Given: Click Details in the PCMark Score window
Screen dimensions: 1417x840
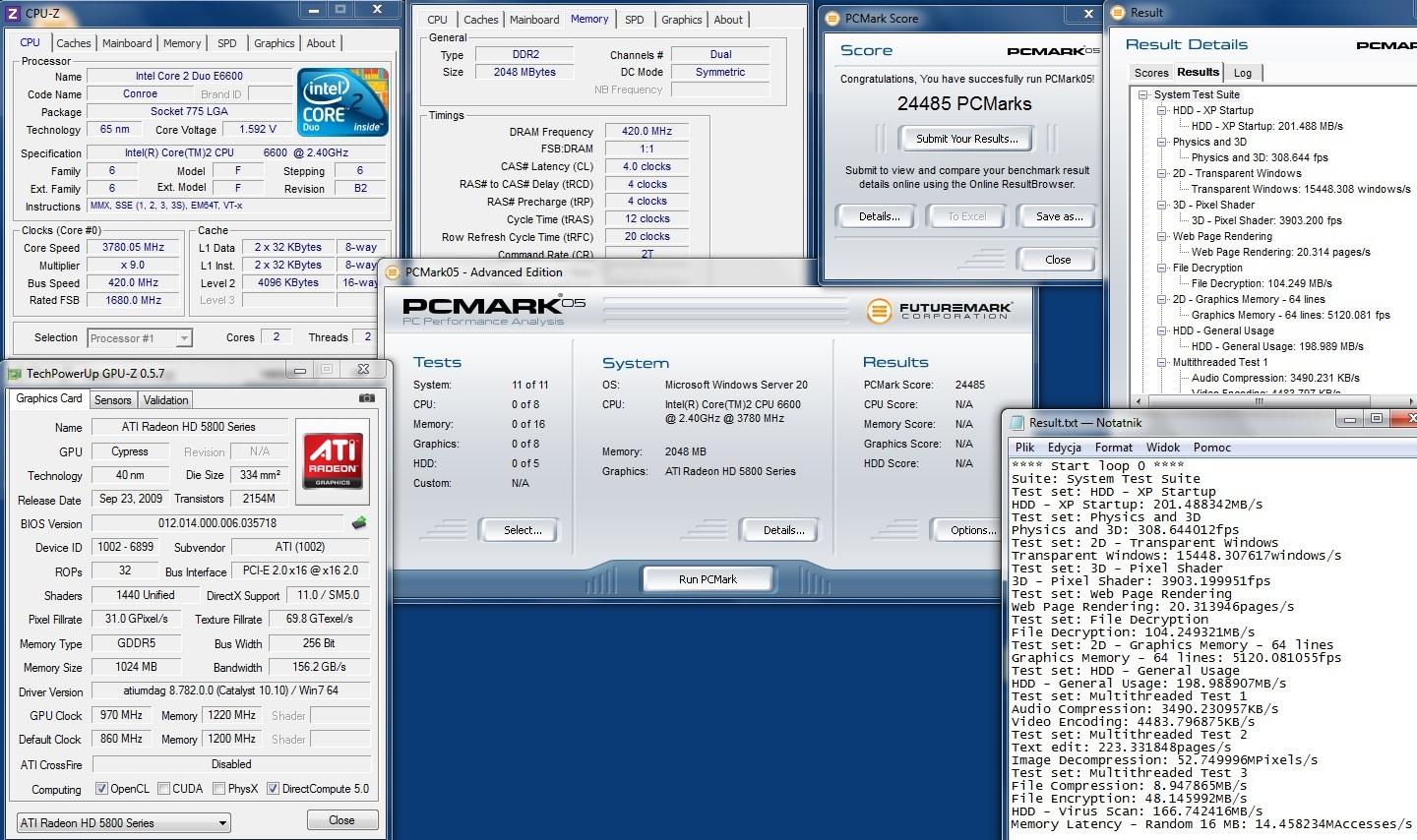Looking at the screenshot, I should click(879, 216).
